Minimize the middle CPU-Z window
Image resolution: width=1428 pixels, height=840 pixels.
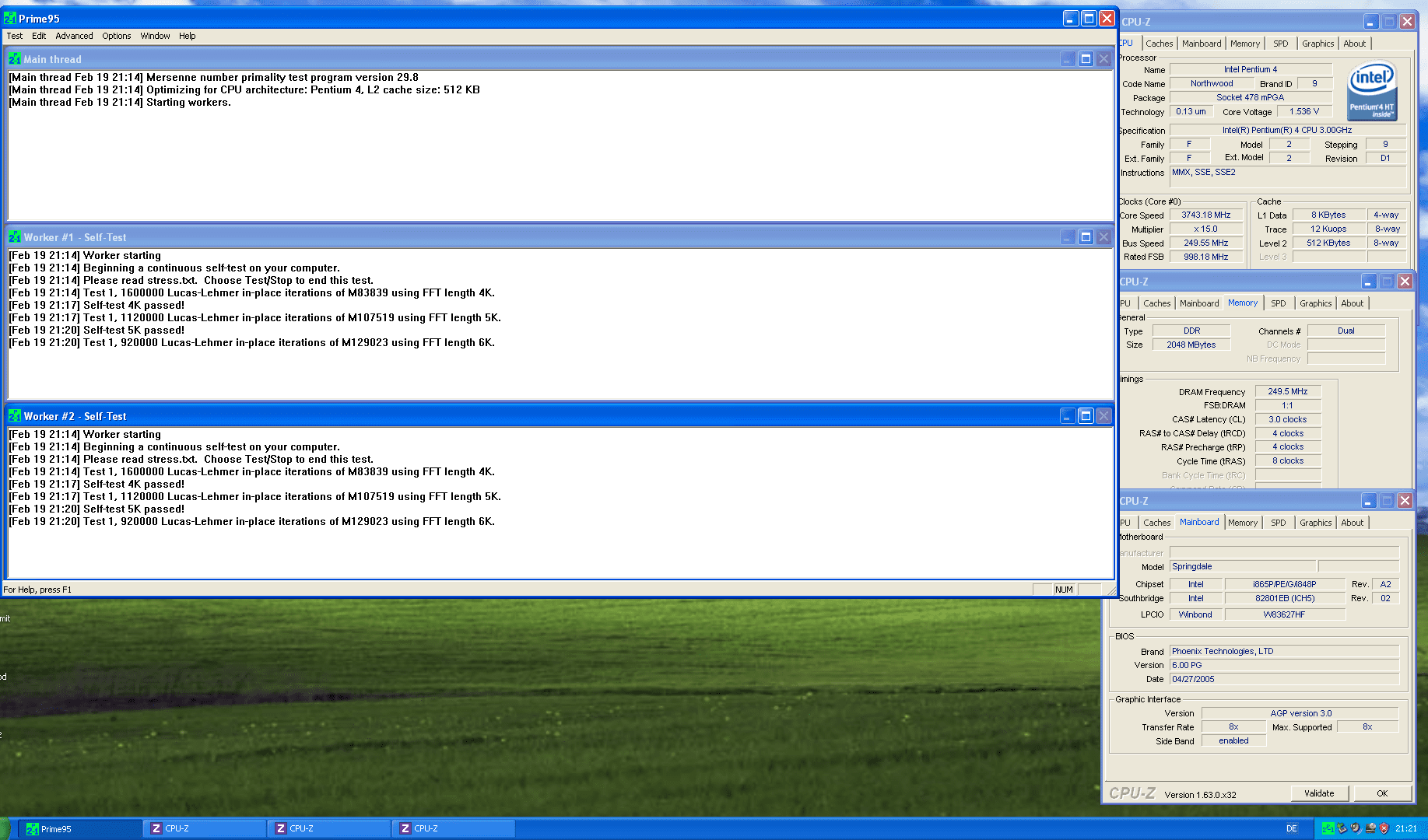coord(1369,282)
